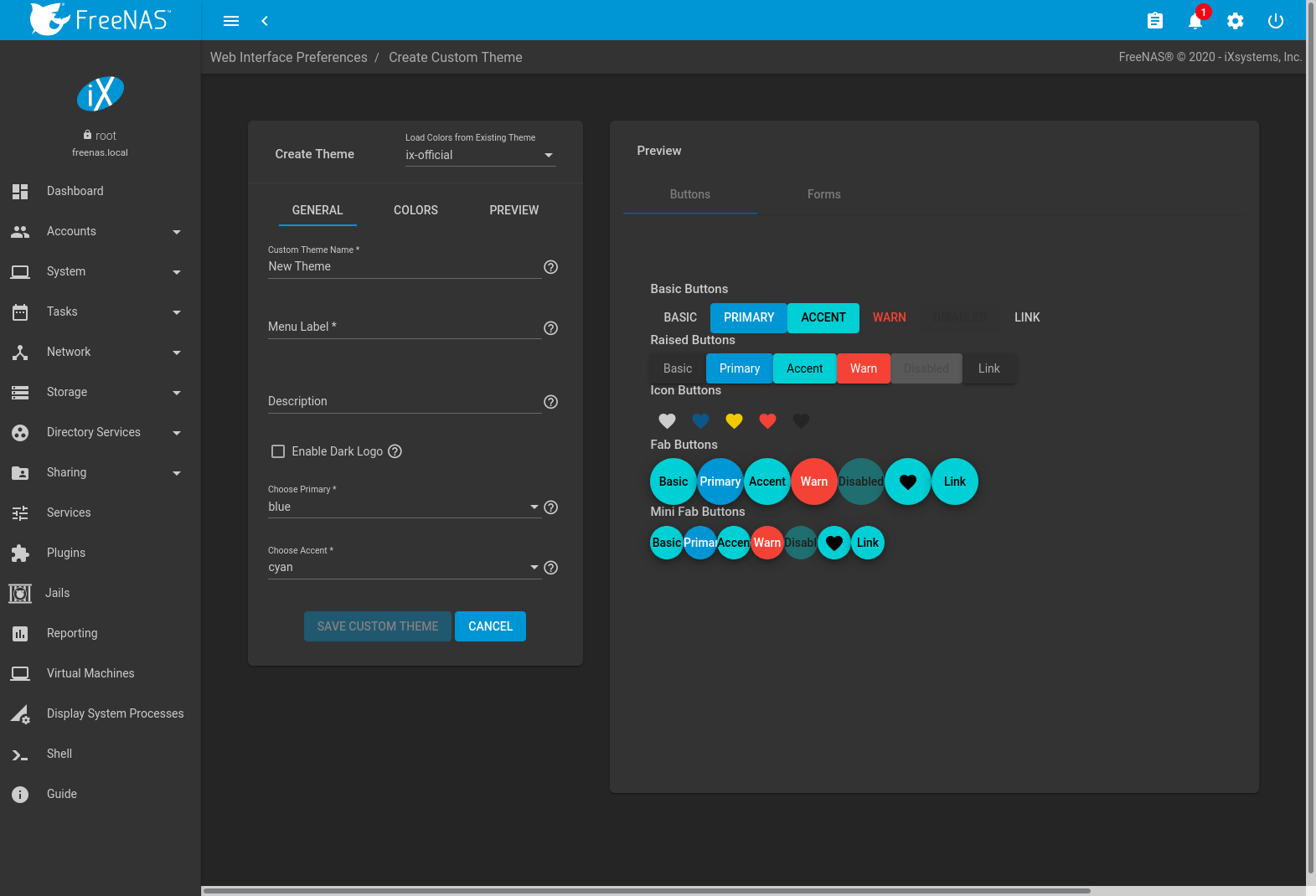Screen dimensions: 1316x896
Task: Switch to the COLORS tab
Action: point(415,210)
